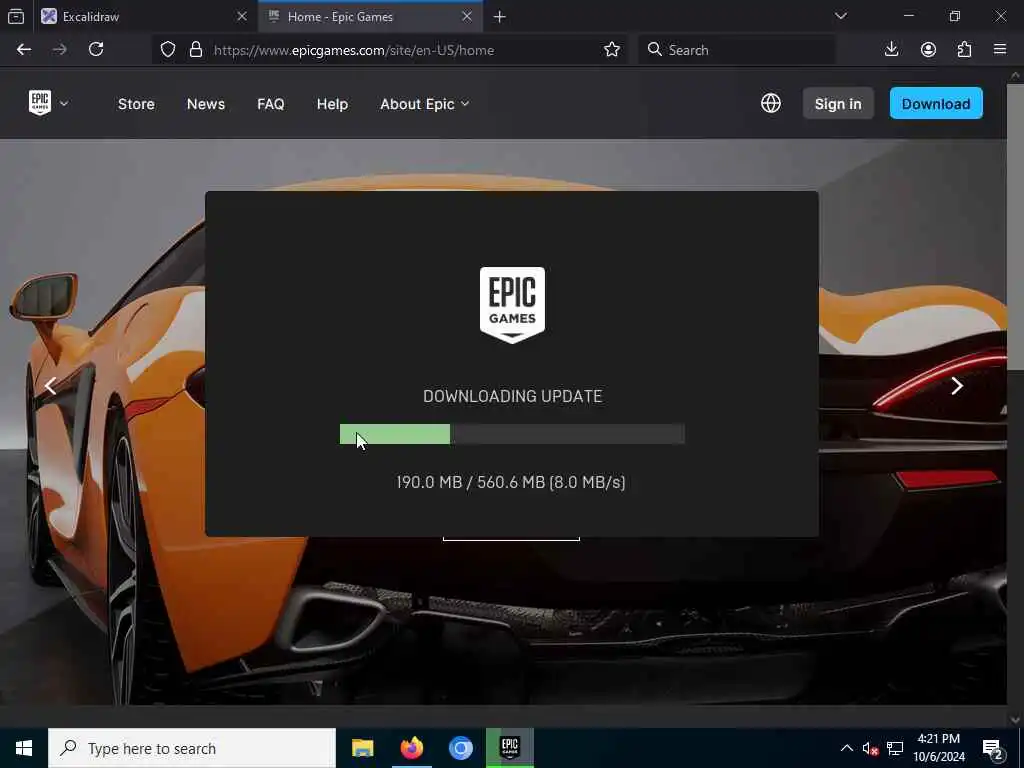Open the Windows Start menu

24,748
